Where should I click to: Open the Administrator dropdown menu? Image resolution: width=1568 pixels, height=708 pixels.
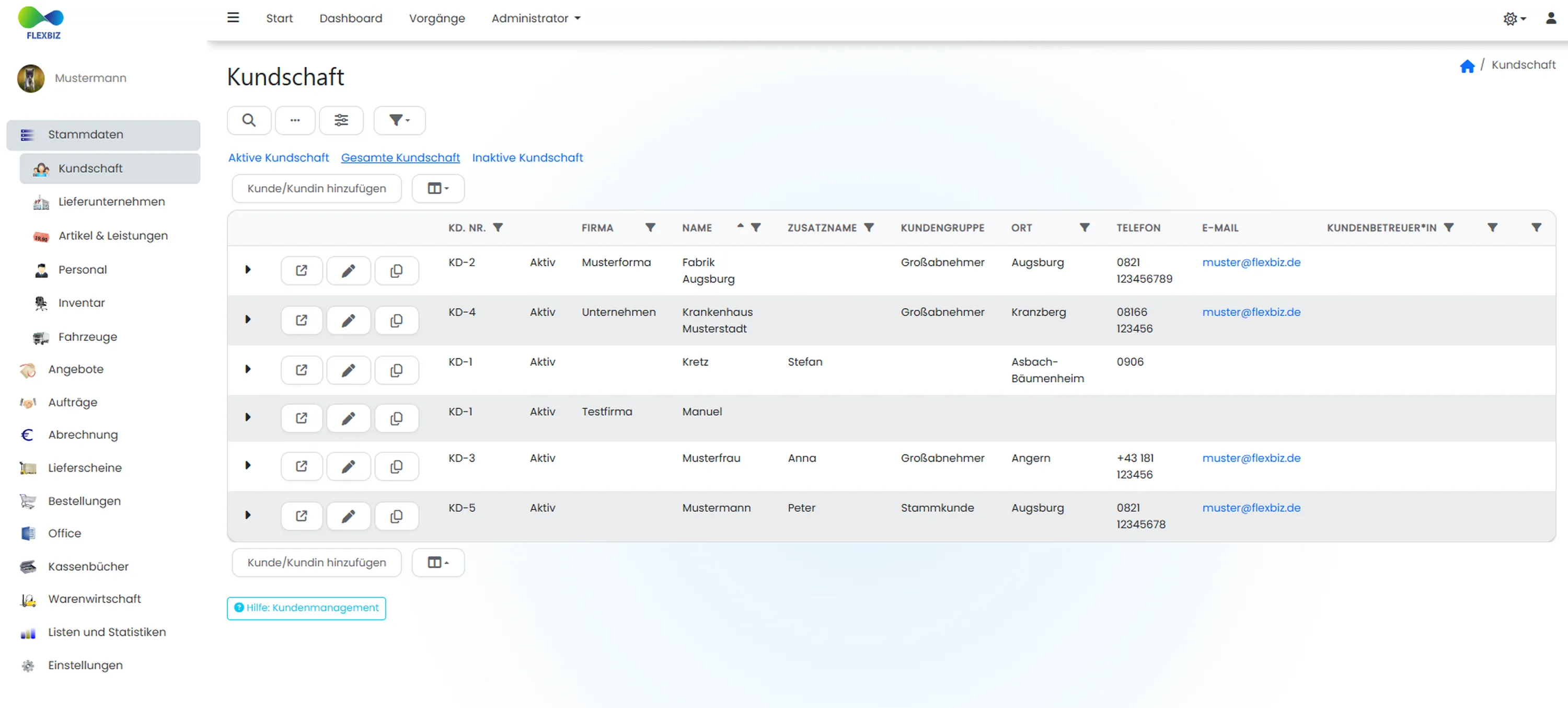pyautogui.click(x=536, y=18)
